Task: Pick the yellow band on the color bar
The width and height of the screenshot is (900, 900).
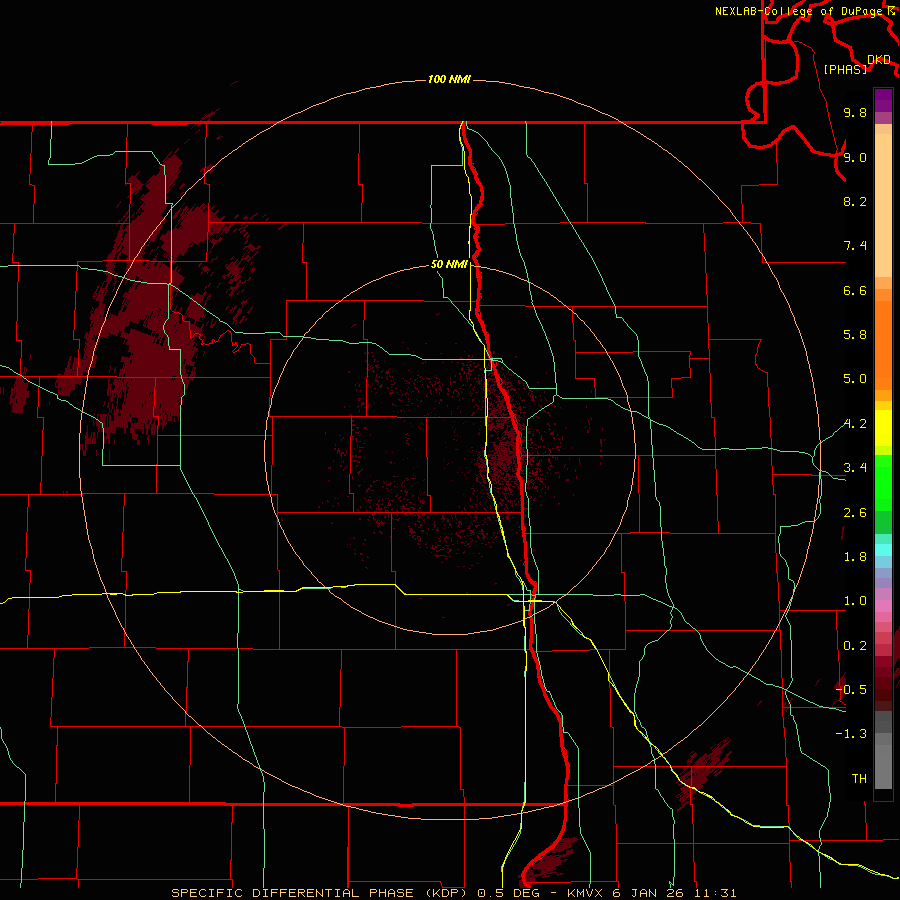Action: click(x=883, y=427)
